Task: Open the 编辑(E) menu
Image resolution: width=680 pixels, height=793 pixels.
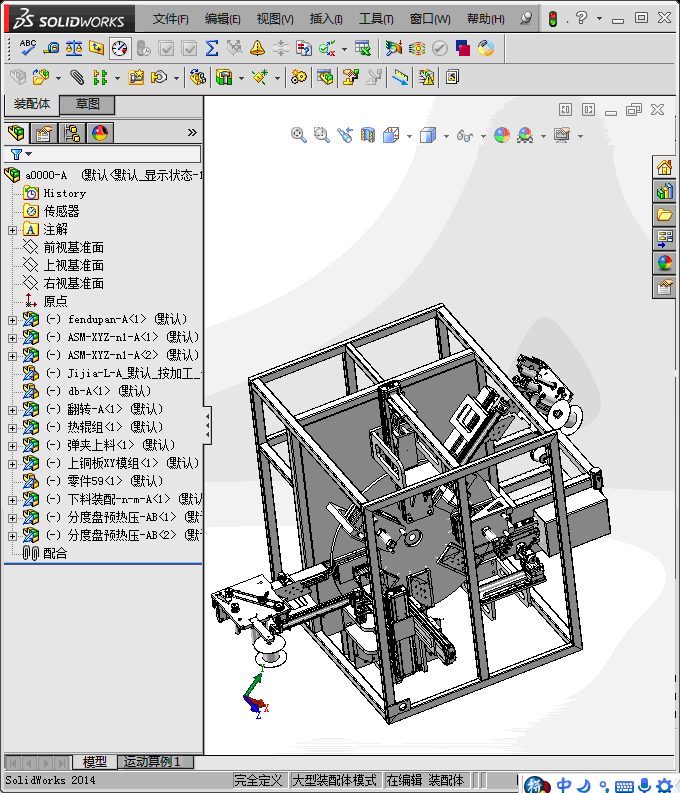Action: point(222,19)
